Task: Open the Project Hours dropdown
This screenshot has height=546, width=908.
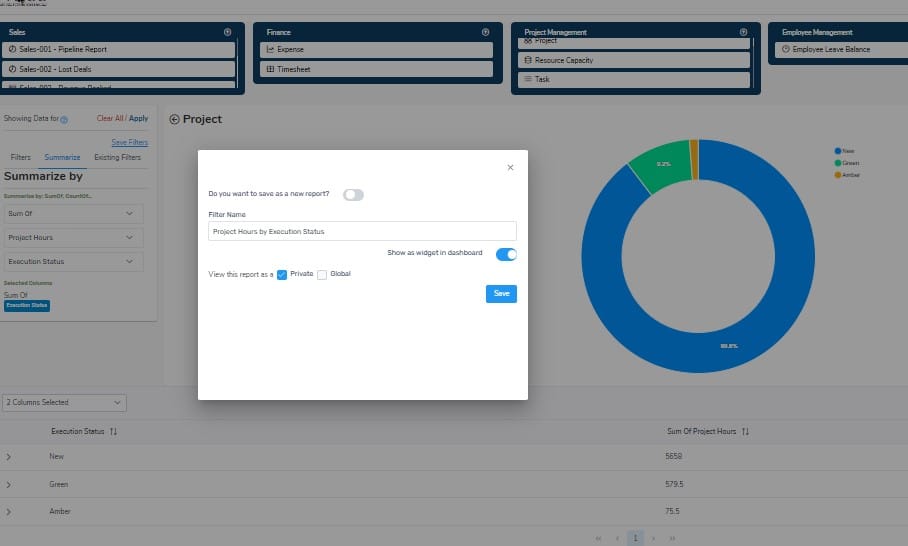Action: pyautogui.click(x=74, y=237)
